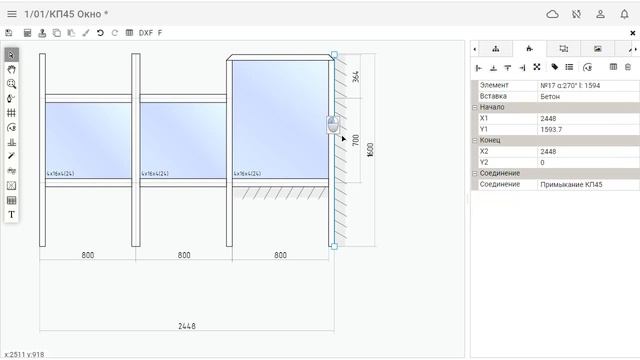The image size is (640, 360).
Task: Click the expand-all-directions icon in panel
Action: click(x=537, y=67)
